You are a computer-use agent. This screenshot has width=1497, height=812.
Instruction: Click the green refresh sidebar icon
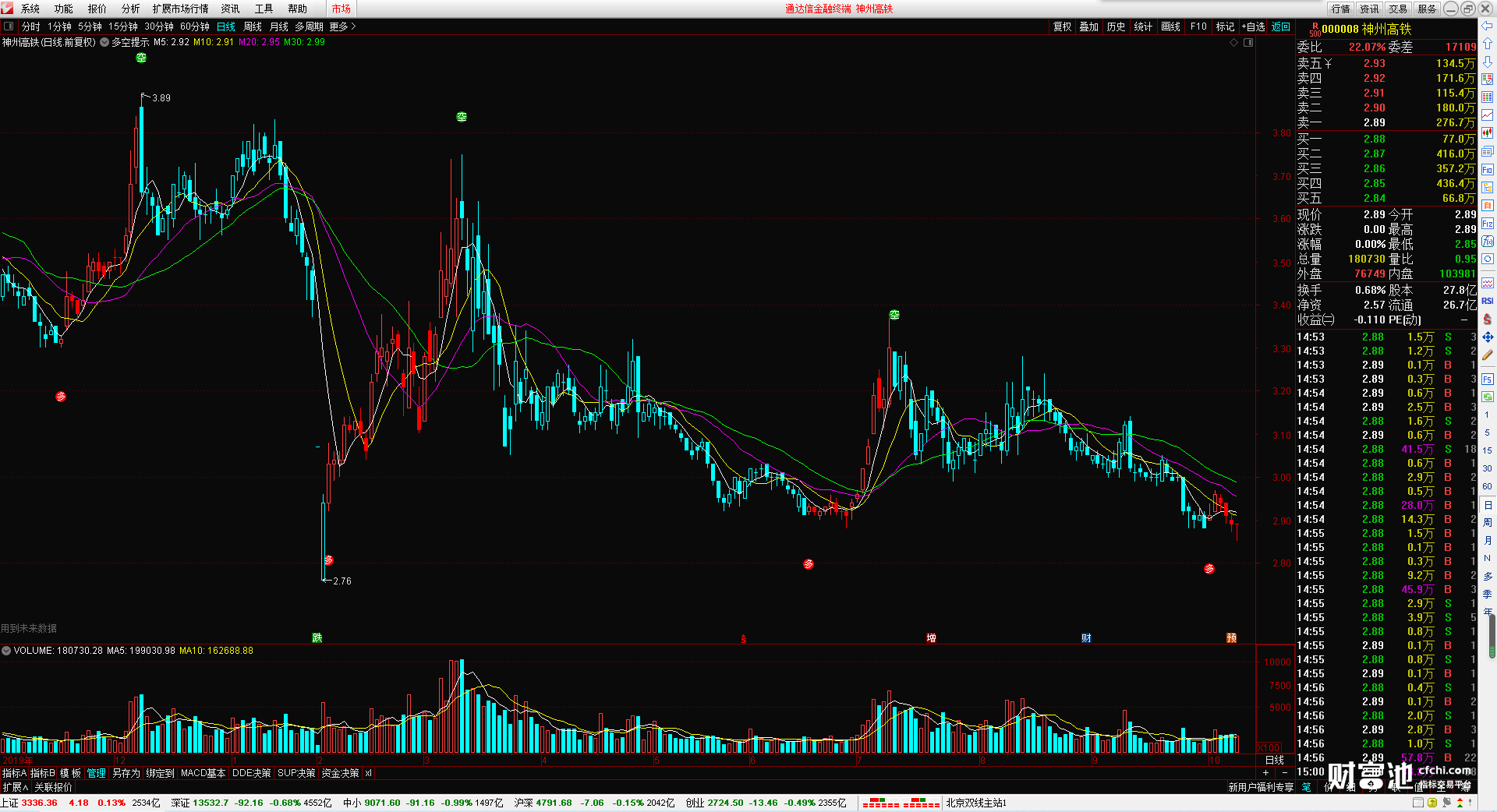click(1488, 397)
